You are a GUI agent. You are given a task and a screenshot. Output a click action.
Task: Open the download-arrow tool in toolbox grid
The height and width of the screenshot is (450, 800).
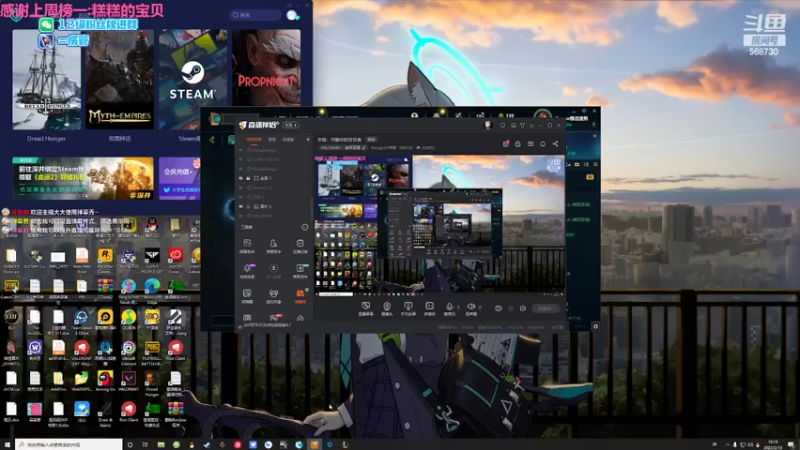(x=273, y=270)
